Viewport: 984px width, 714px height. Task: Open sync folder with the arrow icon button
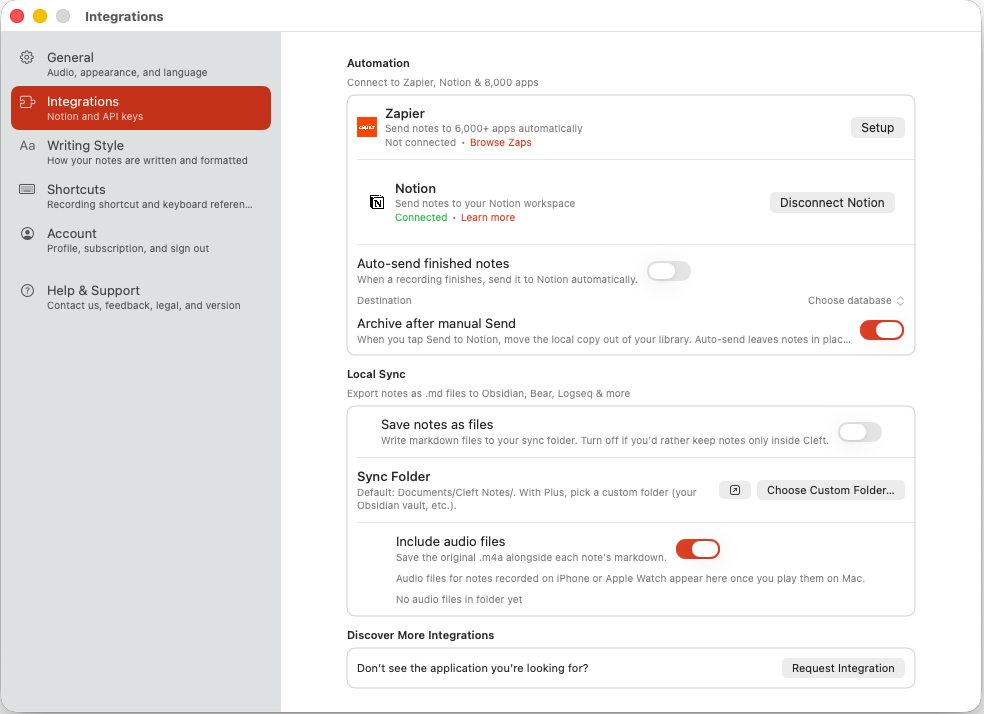pos(735,490)
